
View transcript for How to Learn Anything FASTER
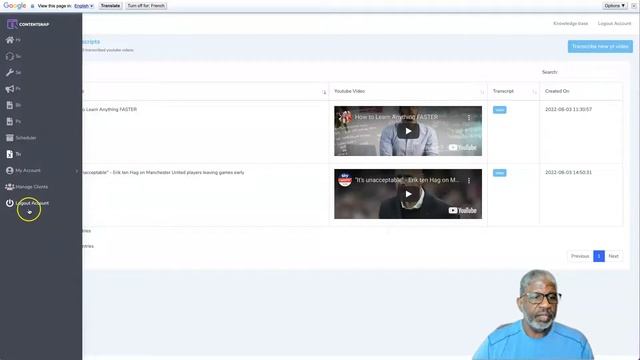click(500, 110)
